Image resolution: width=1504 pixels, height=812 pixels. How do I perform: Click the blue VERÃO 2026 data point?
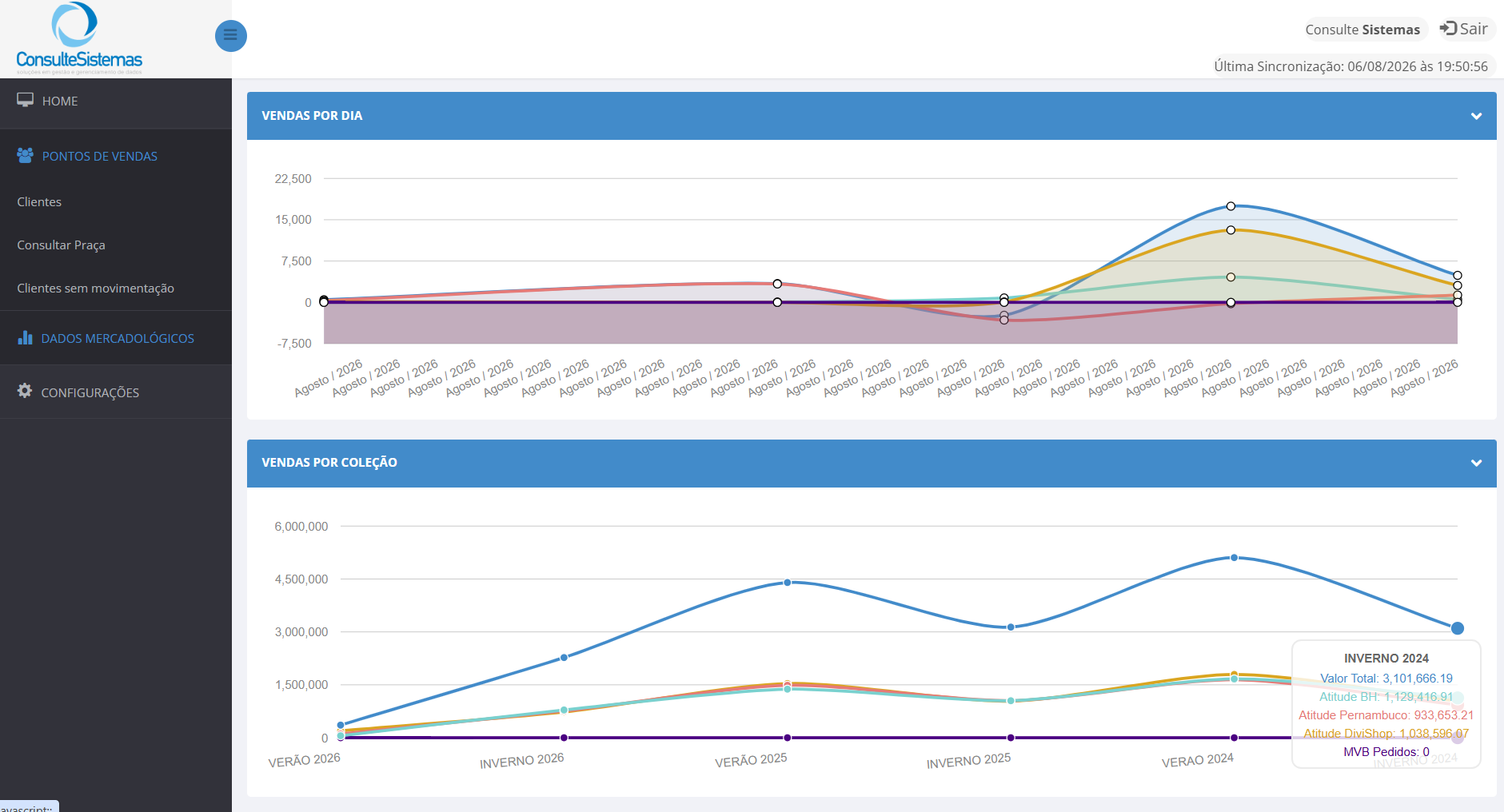341,726
